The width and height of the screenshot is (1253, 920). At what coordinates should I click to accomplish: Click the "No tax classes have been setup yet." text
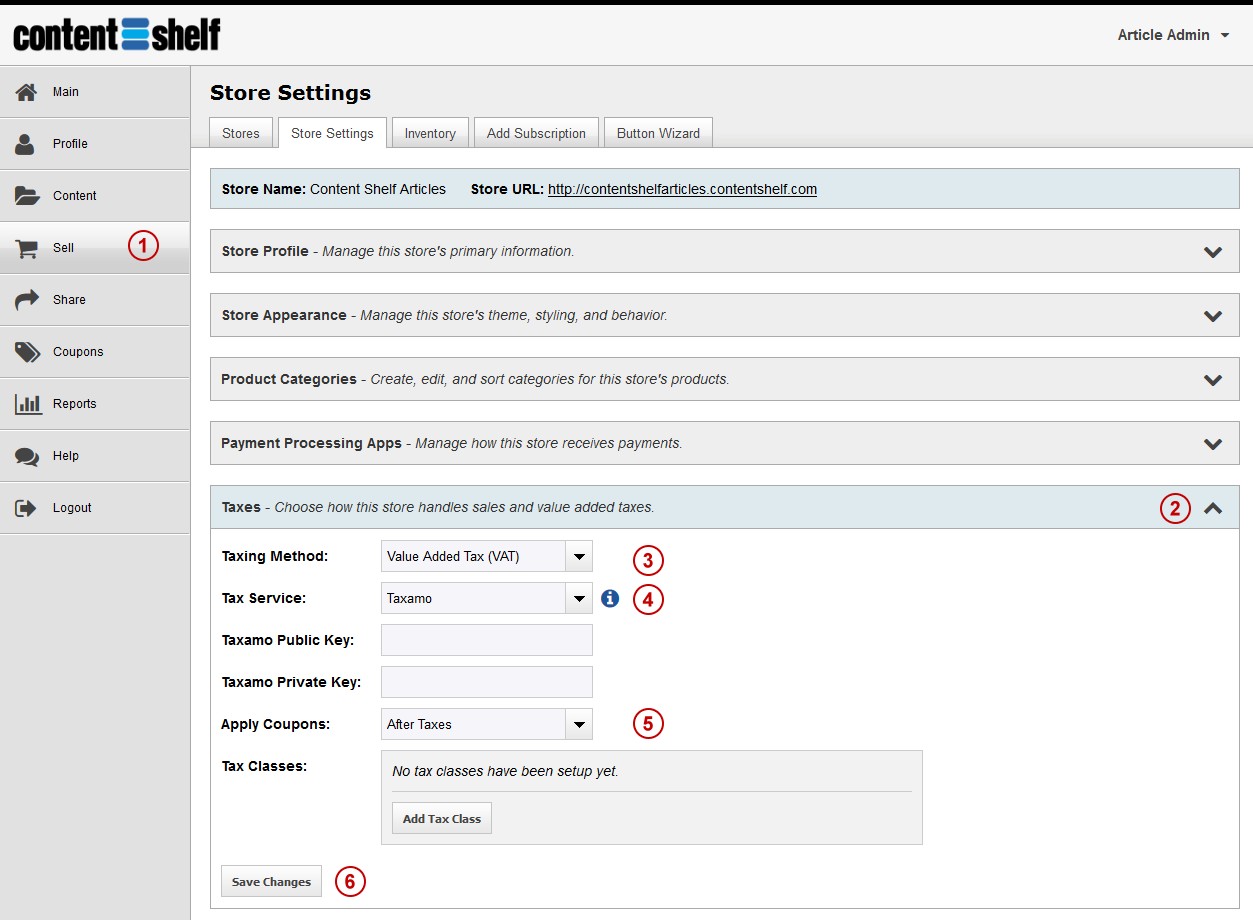click(505, 771)
